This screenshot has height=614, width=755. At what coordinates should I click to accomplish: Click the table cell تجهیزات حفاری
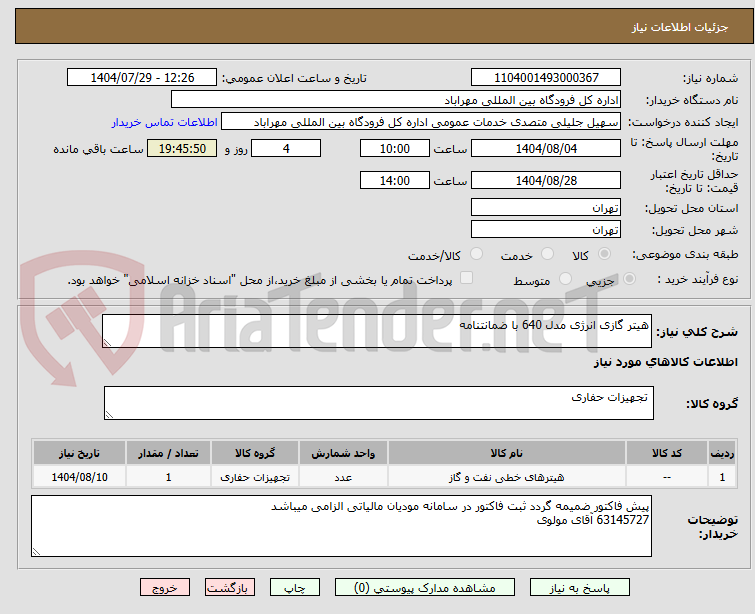[255, 477]
